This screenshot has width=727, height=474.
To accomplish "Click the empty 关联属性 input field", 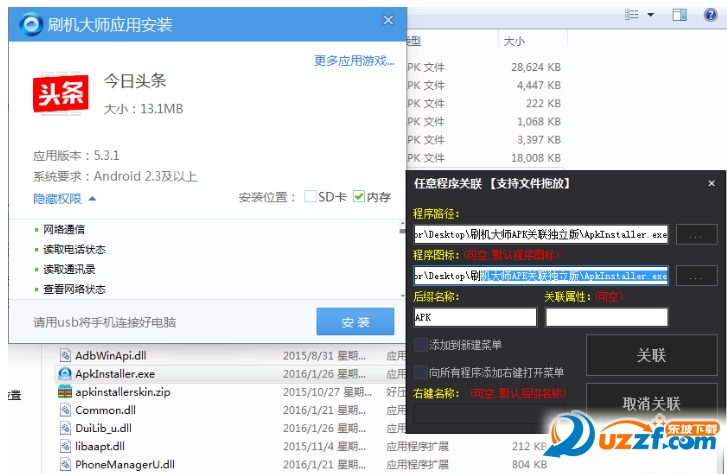I will click(607, 318).
